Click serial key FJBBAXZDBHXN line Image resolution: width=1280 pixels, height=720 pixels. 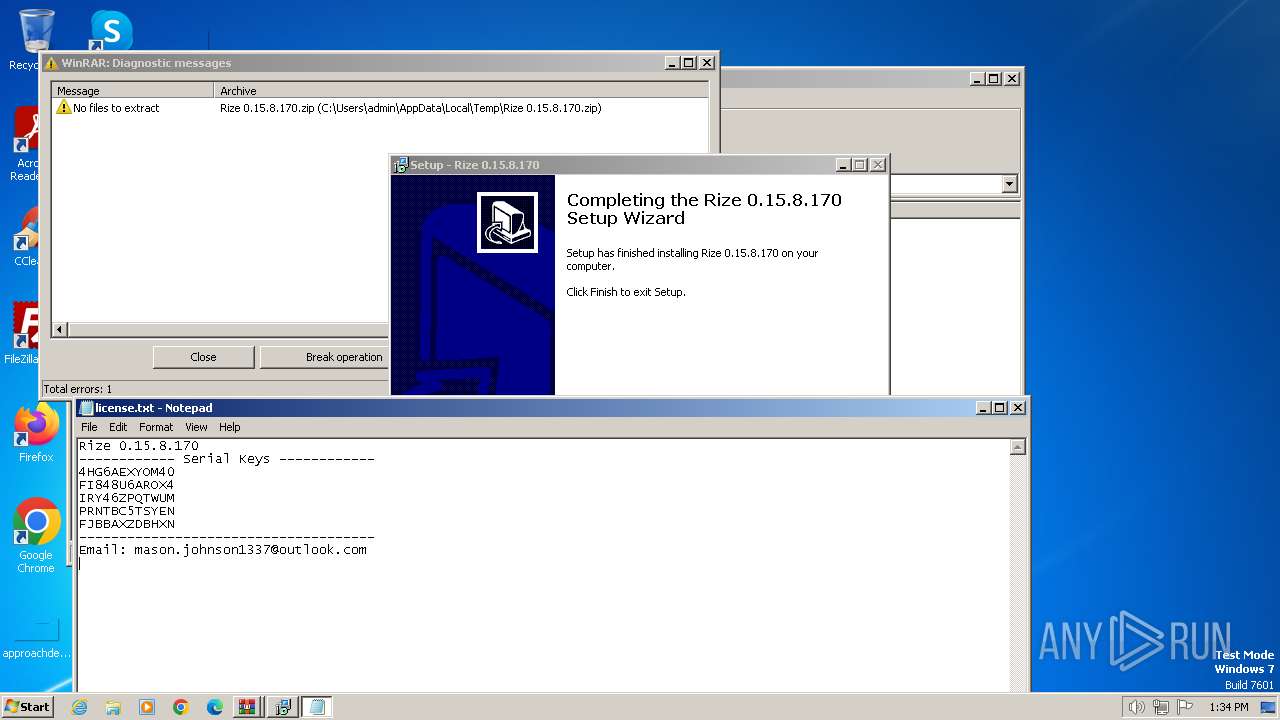127,524
